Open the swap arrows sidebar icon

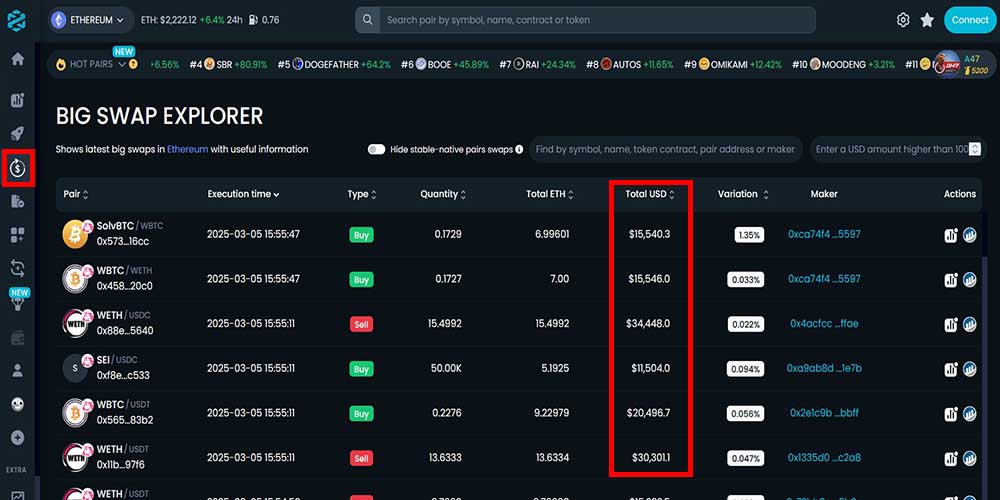point(18,268)
